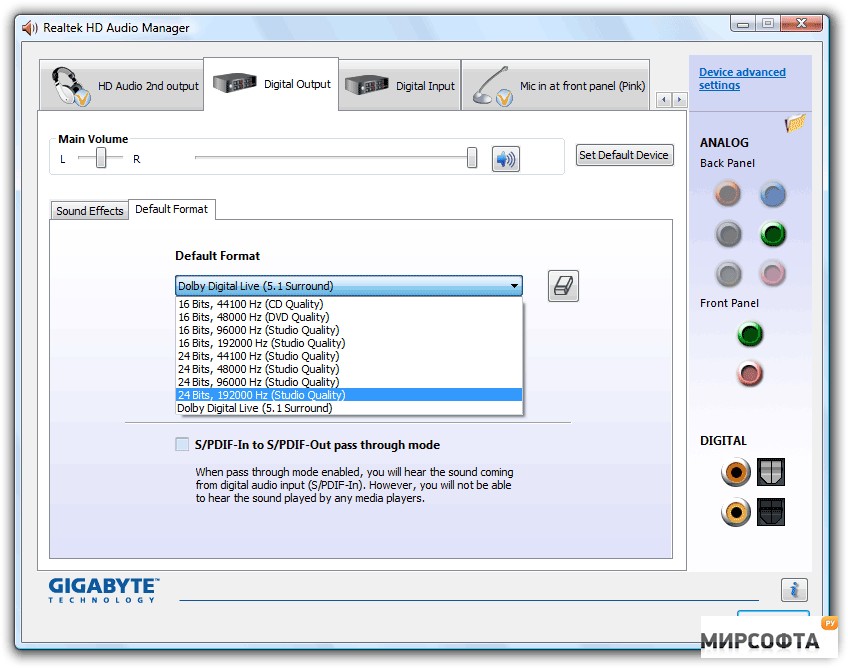
Task: Click the blue back panel jack
Action: tap(773, 194)
